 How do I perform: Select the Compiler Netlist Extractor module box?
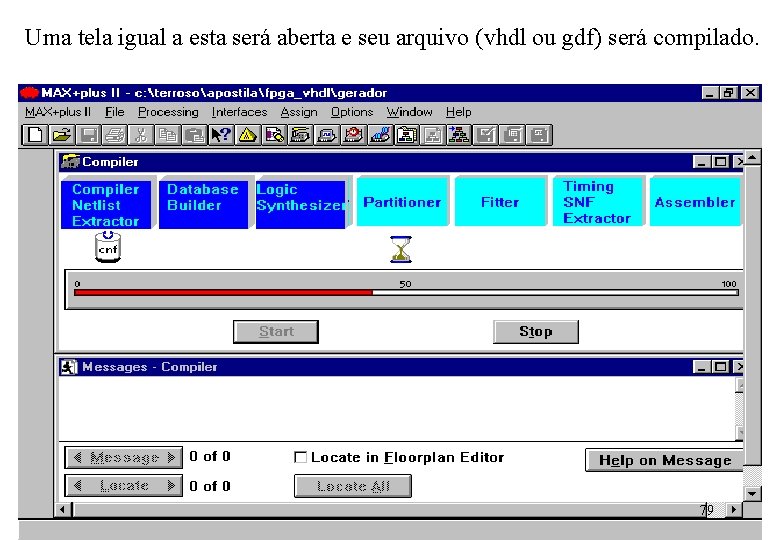[106, 205]
